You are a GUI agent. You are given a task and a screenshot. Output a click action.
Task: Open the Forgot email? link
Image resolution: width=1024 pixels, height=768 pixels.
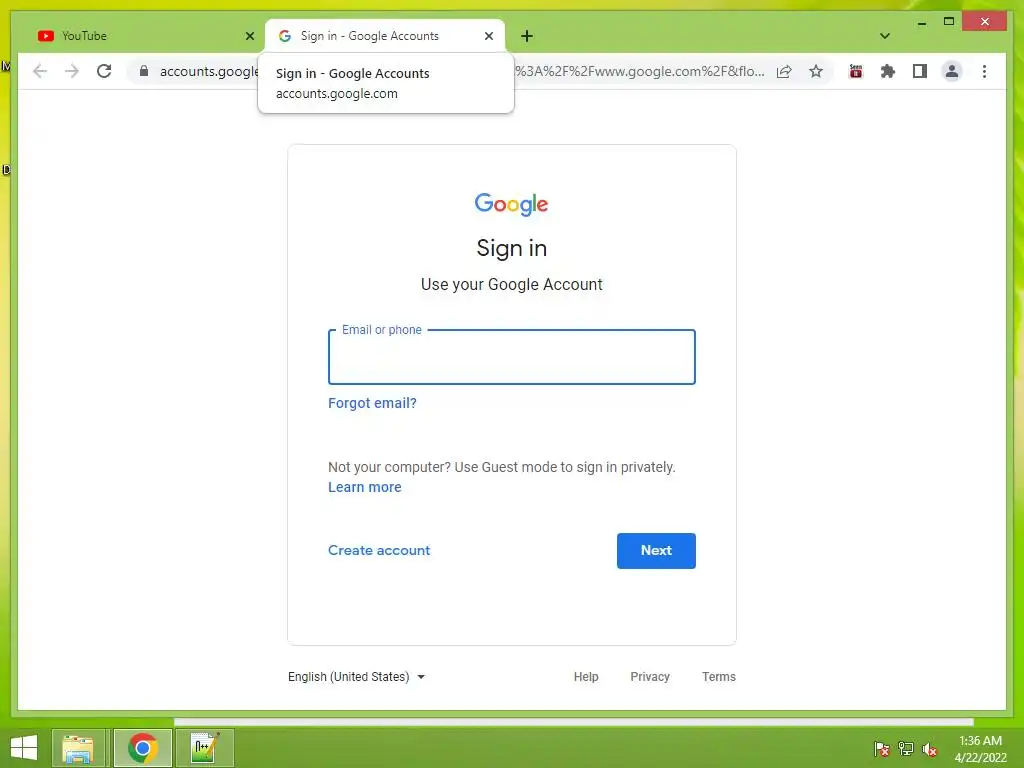click(372, 403)
